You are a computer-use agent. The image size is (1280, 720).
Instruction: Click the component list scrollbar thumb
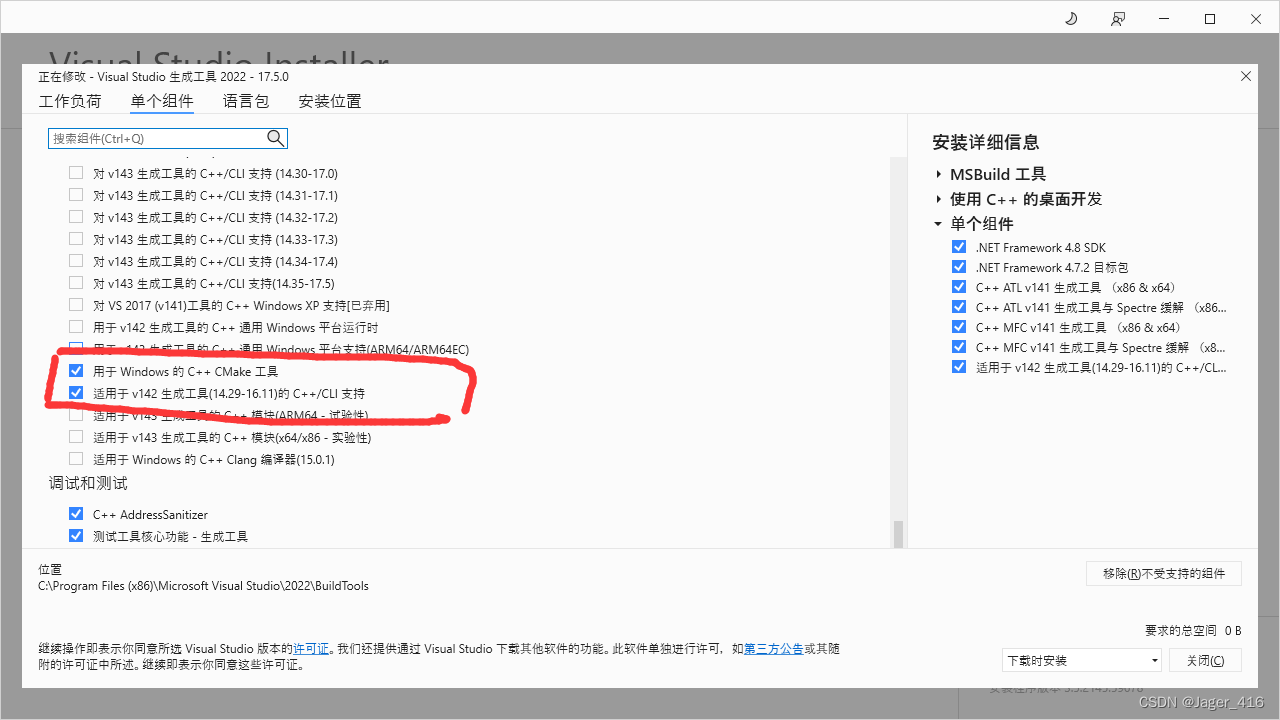click(898, 533)
